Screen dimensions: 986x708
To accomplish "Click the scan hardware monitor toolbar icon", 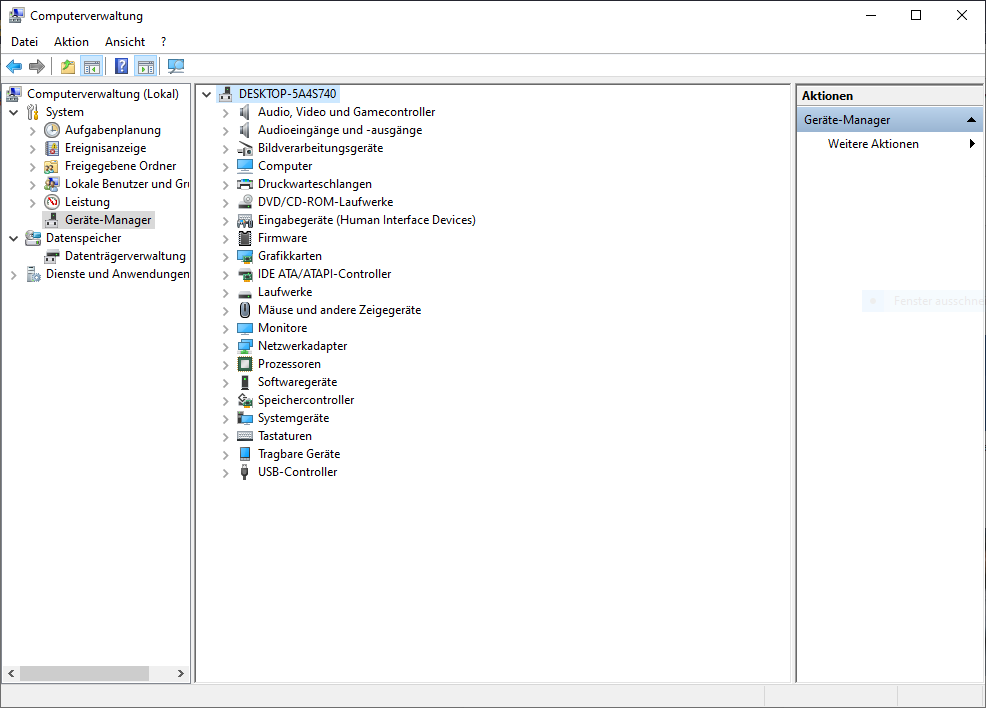I will click(x=176, y=66).
